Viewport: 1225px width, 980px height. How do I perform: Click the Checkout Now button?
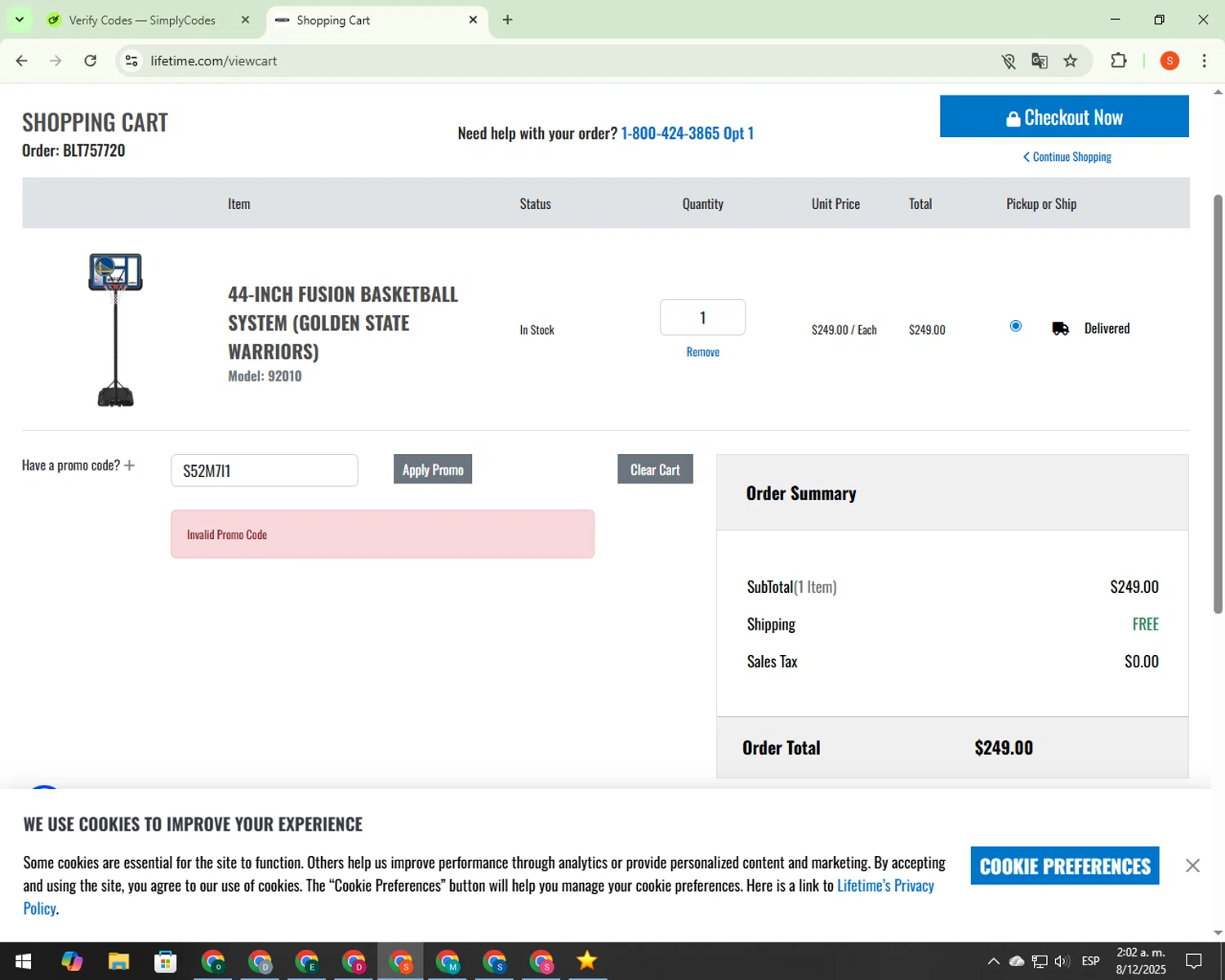(x=1064, y=117)
